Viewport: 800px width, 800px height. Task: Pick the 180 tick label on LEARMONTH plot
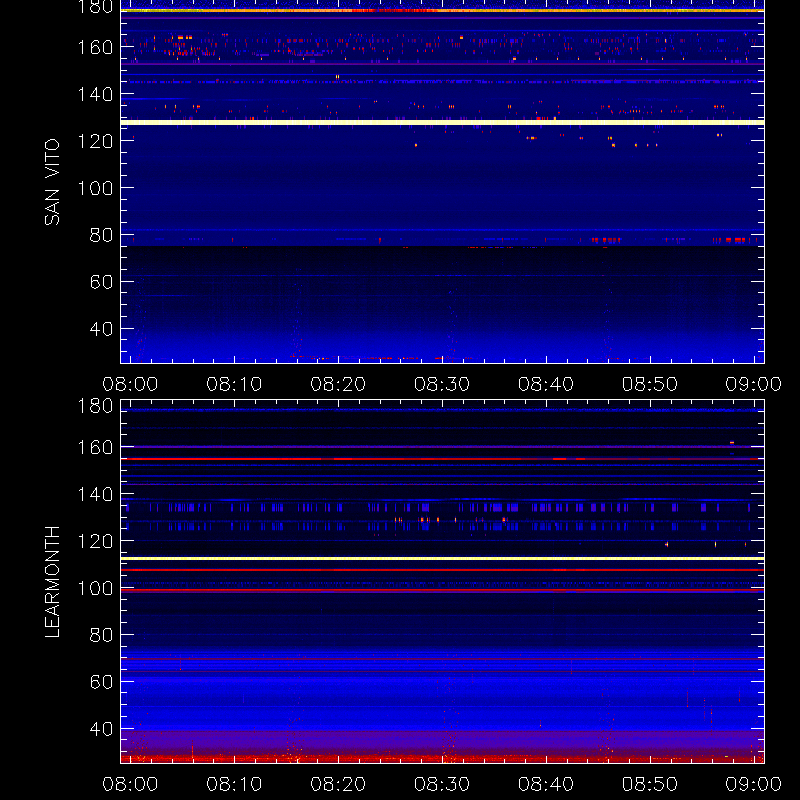click(95, 406)
